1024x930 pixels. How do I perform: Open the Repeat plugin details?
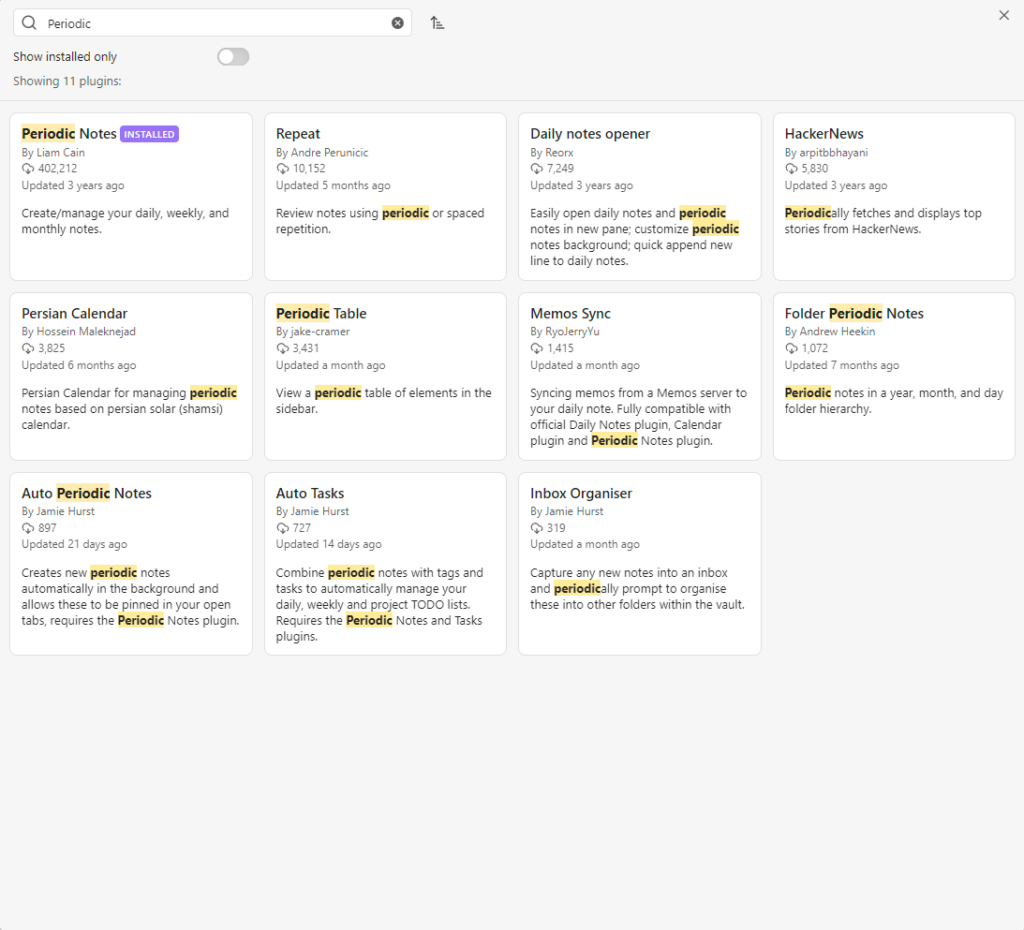[386, 196]
